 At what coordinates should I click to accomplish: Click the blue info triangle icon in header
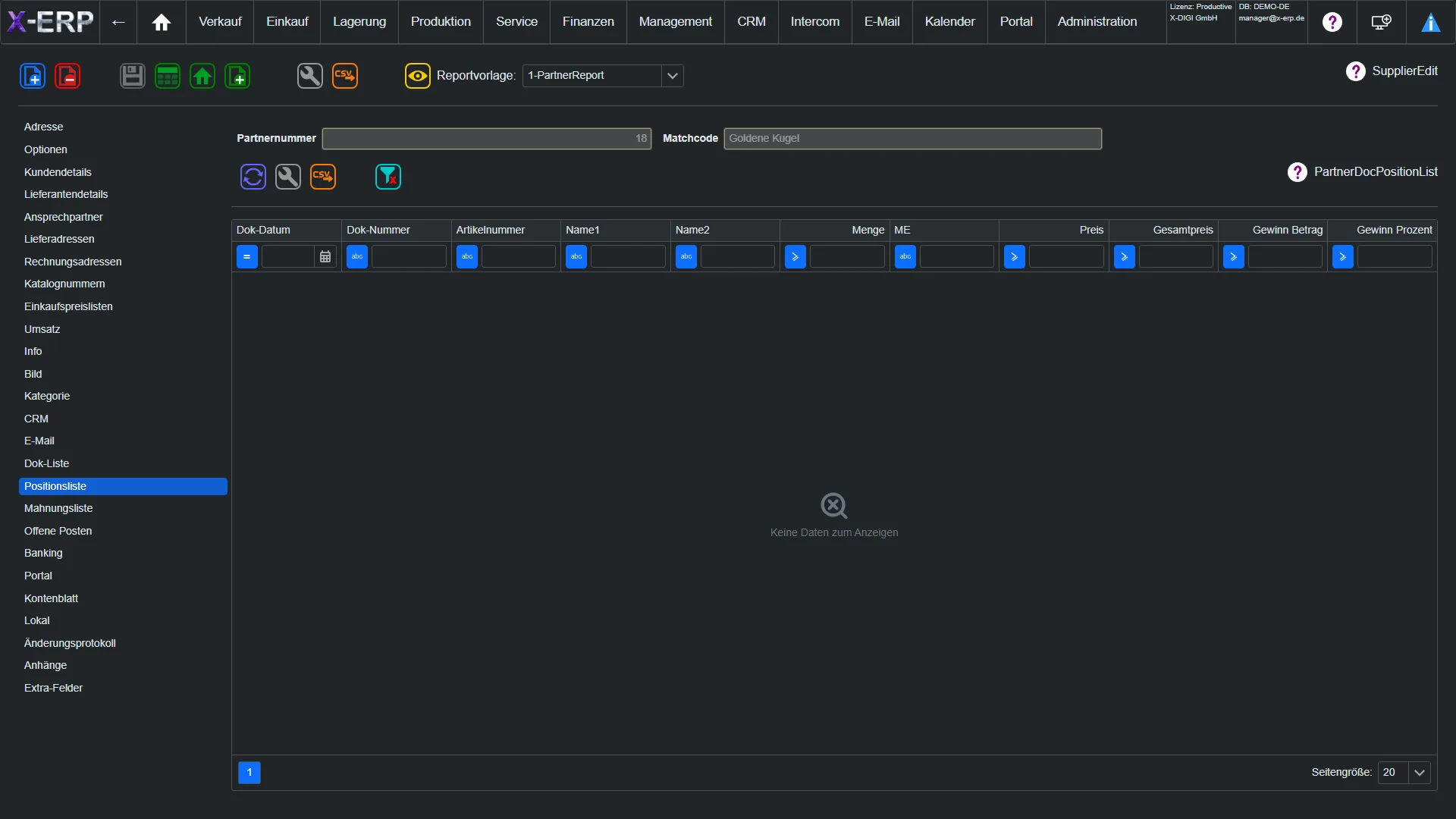click(x=1431, y=22)
